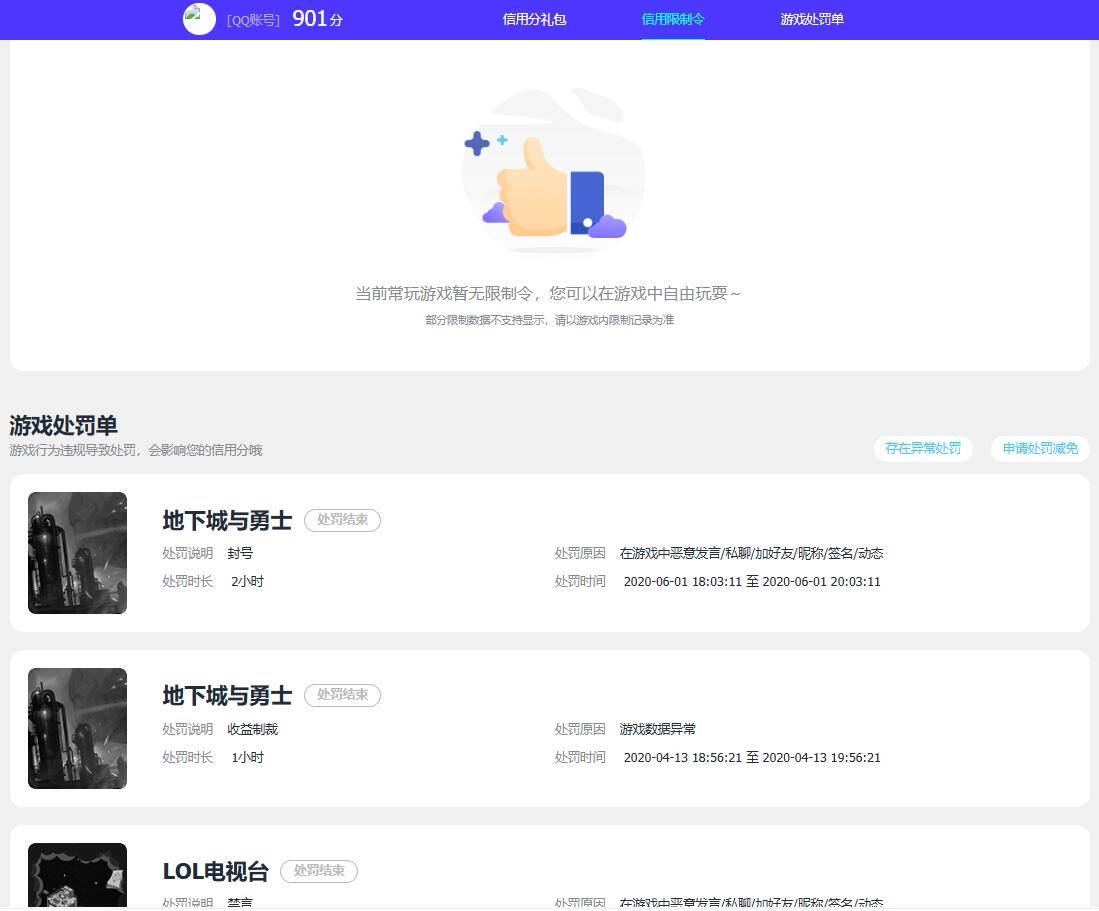Image resolution: width=1099 pixels, height=911 pixels.
Task: Click the 封号 penalty description text
Action: (240, 553)
